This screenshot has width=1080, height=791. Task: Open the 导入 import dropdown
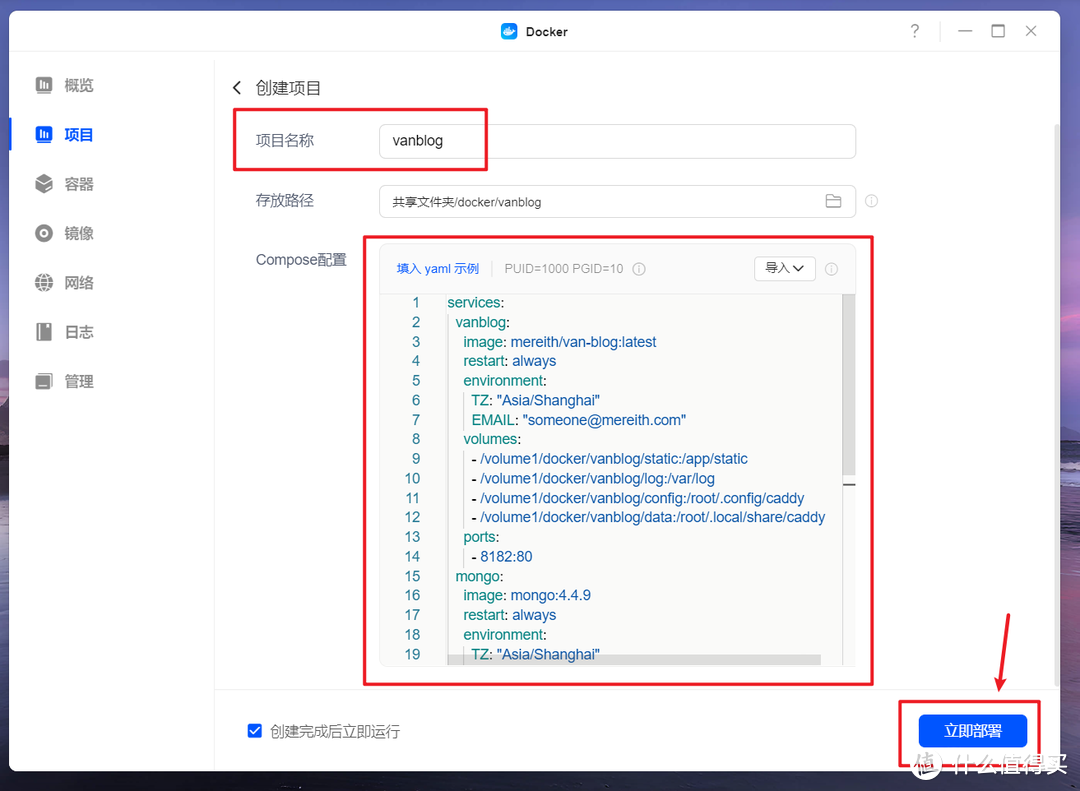click(x=784, y=268)
